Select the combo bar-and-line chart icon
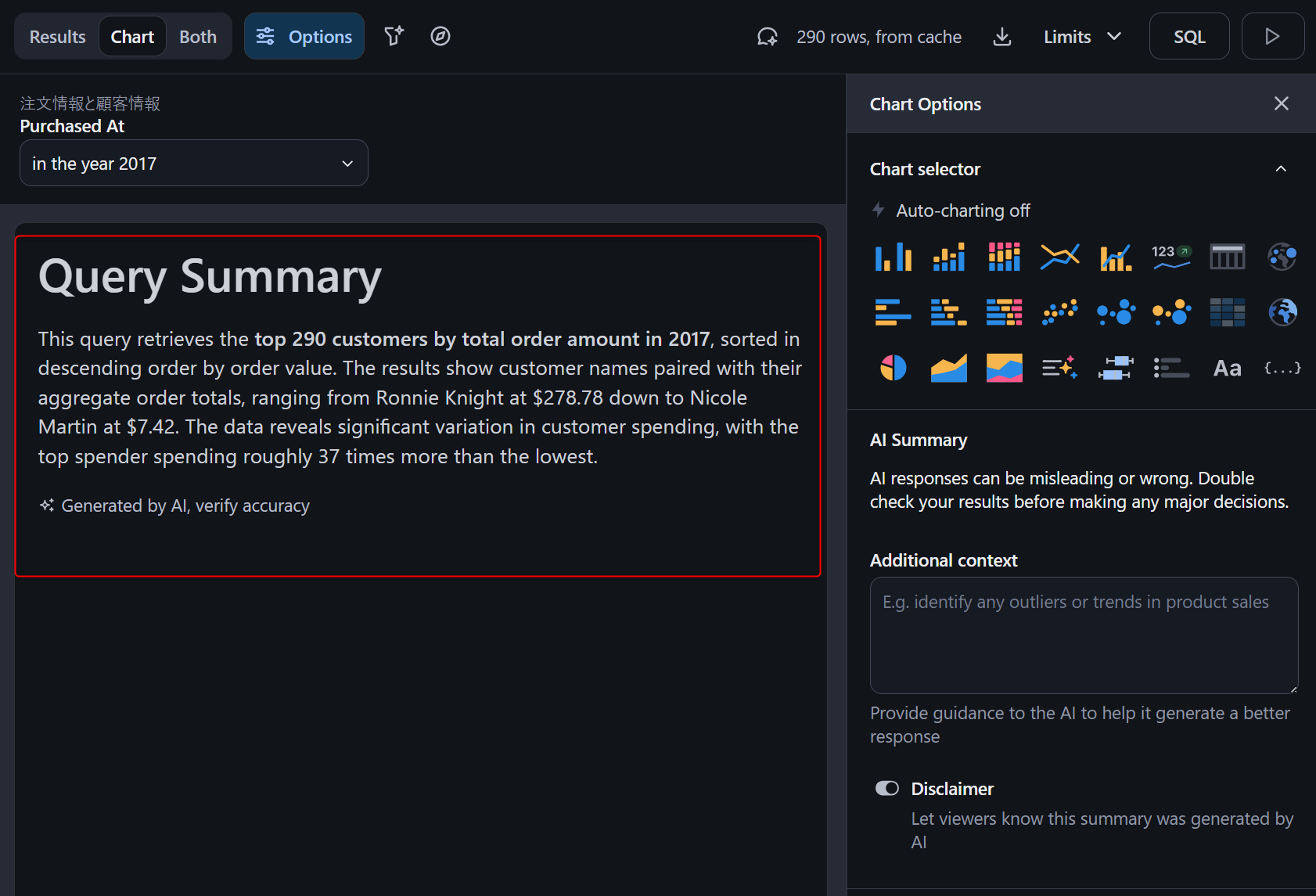Viewport: 1316px width, 896px height. 1116,257
